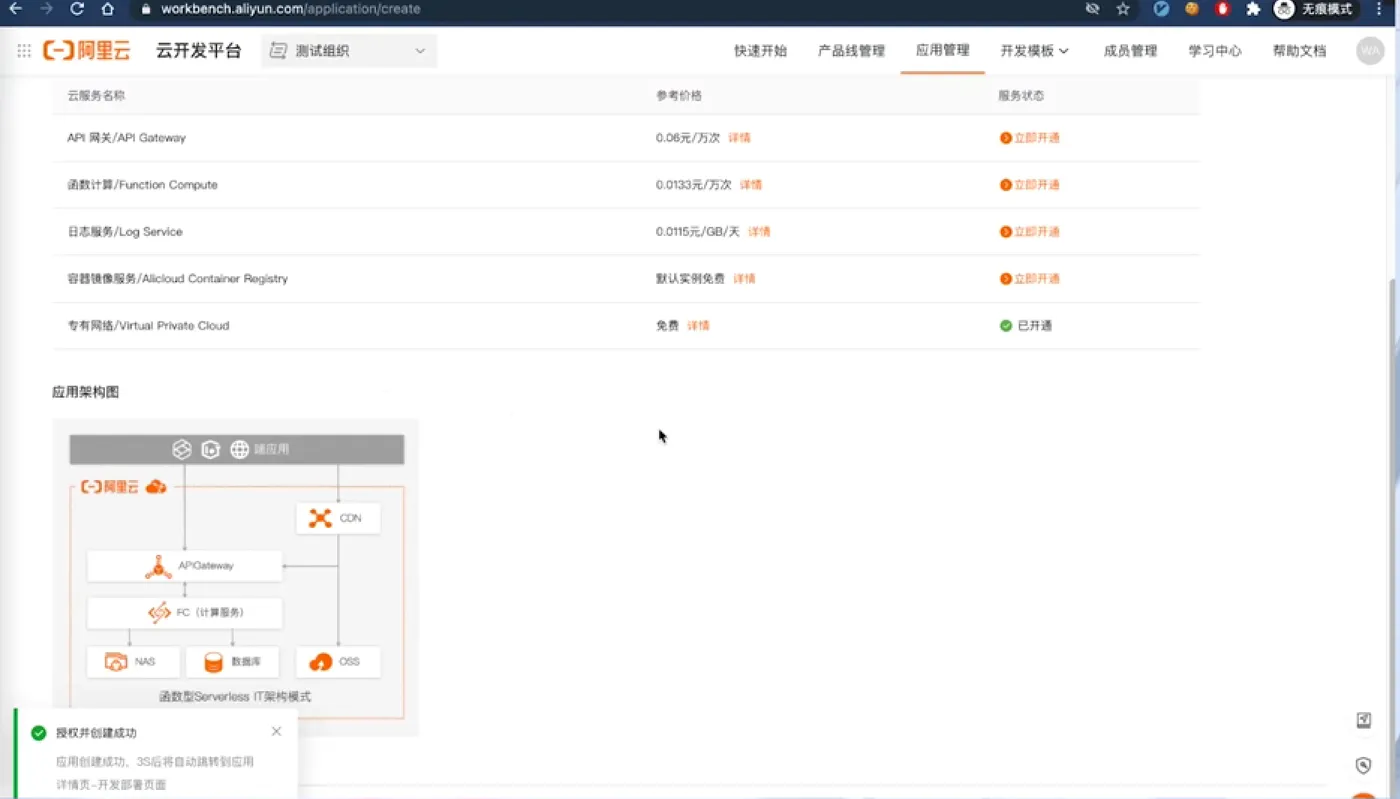This screenshot has width=1400, height=799.
Task: Reload the page with the refresh icon
Action: pos(77,9)
